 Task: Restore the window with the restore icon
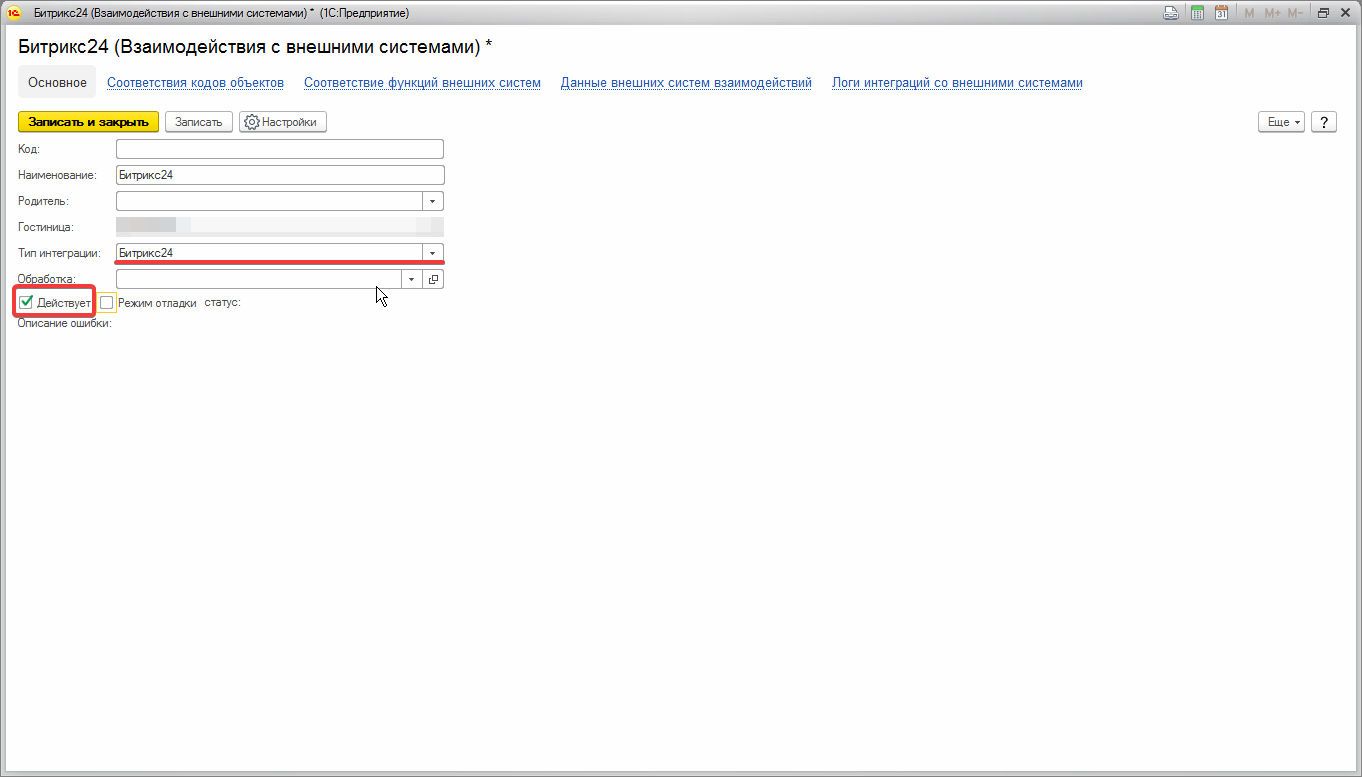[x=1323, y=13]
